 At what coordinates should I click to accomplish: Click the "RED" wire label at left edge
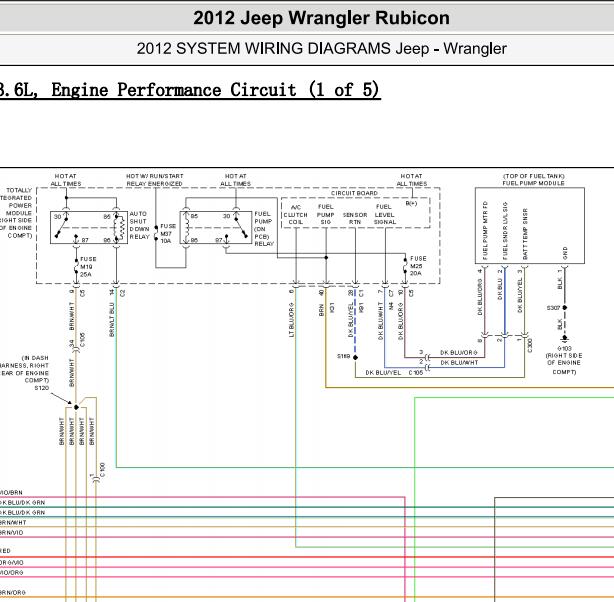[x=5, y=551]
